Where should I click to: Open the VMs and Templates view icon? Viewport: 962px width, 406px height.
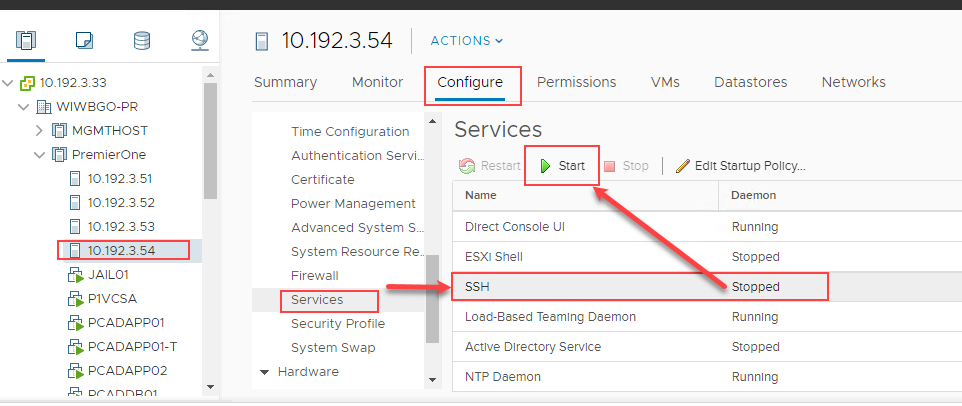[84, 41]
